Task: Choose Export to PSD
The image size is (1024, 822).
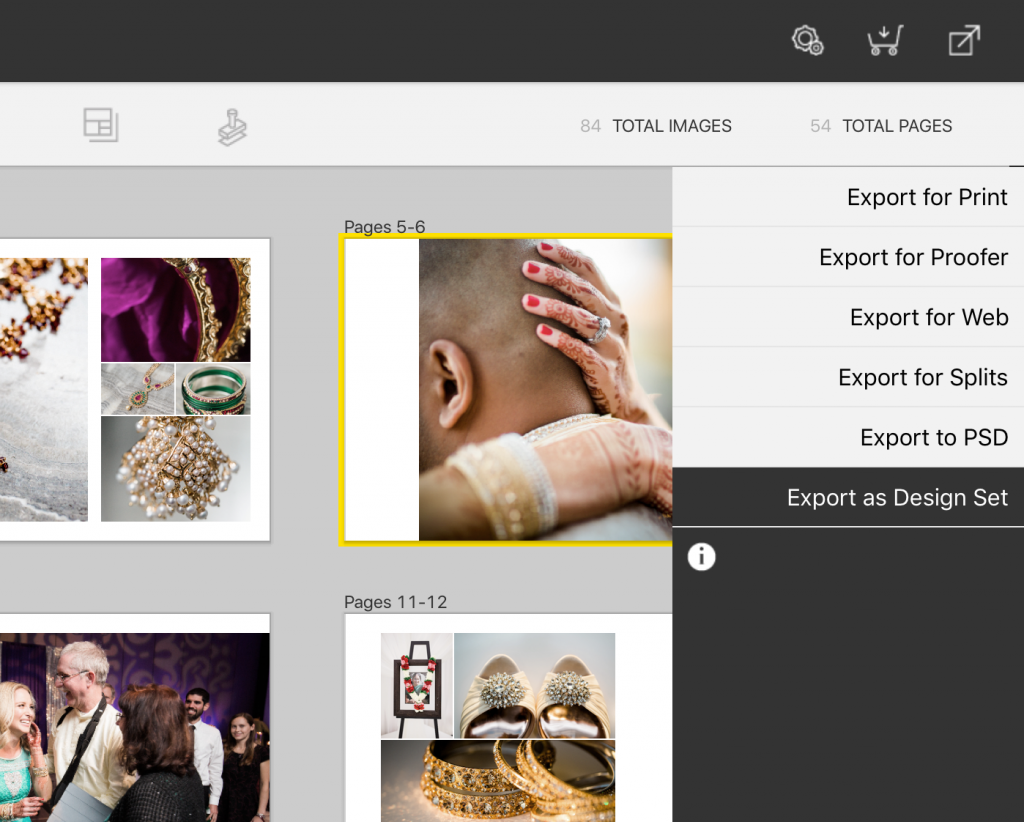Action: click(x=848, y=437)
